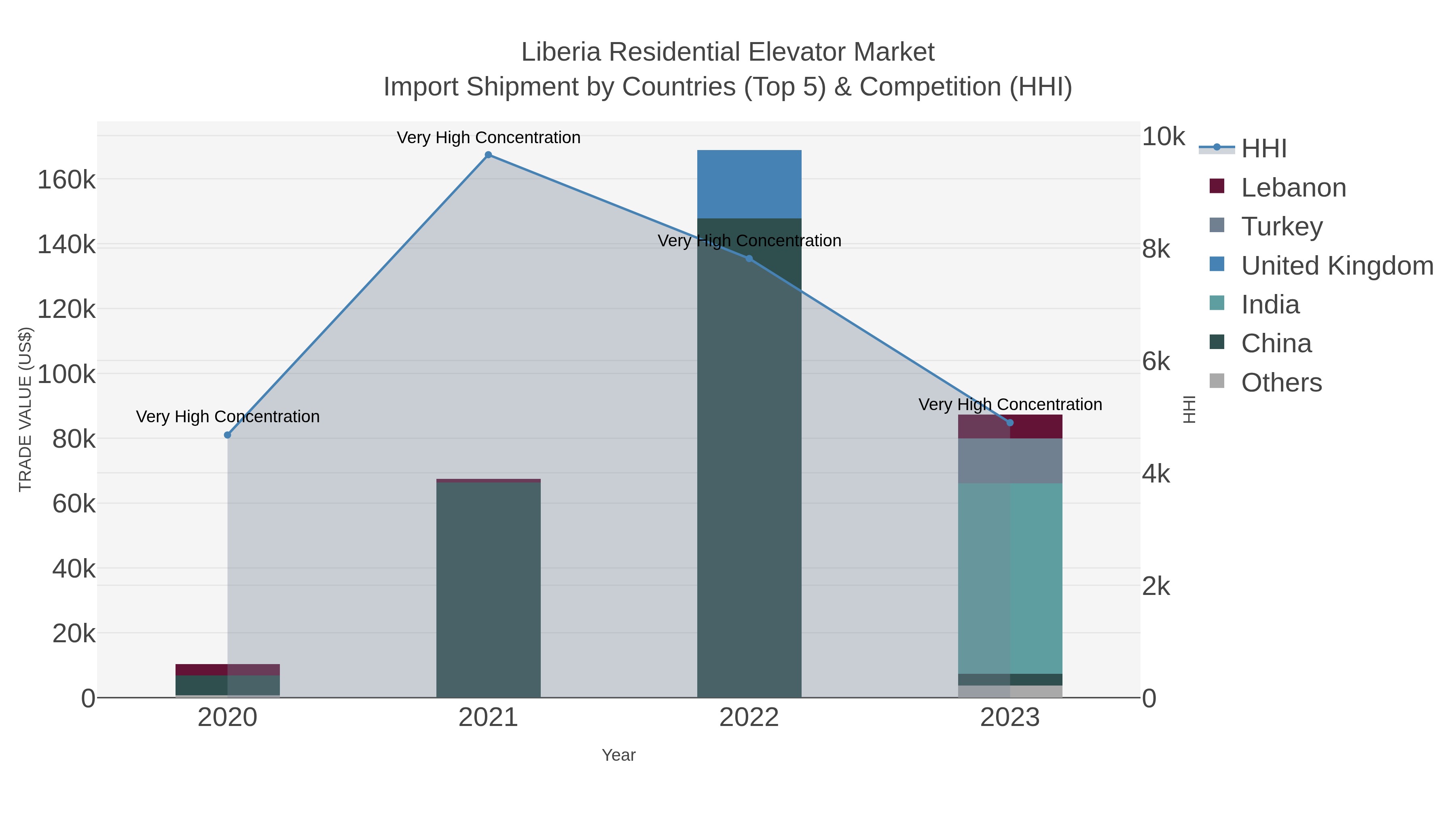The height and width of the screenshot is (819, 1456).
Task: Click the 2023 x-axis label
Action: tap(1010, 718)
